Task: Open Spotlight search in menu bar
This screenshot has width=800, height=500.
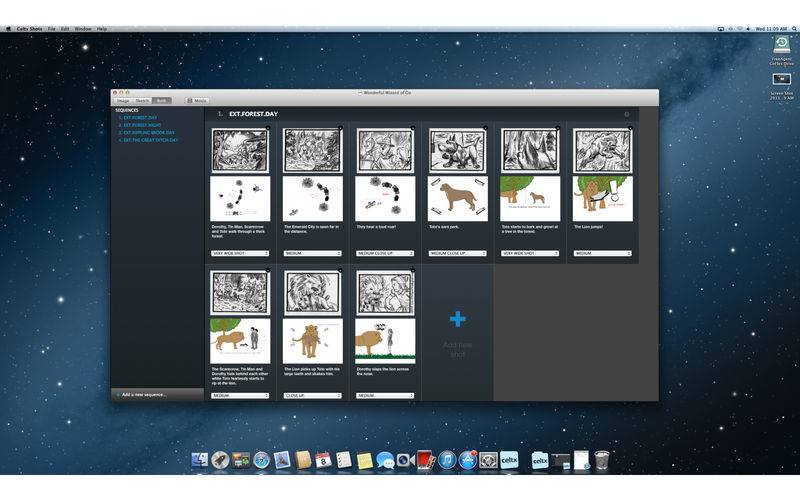Action: 794,29
